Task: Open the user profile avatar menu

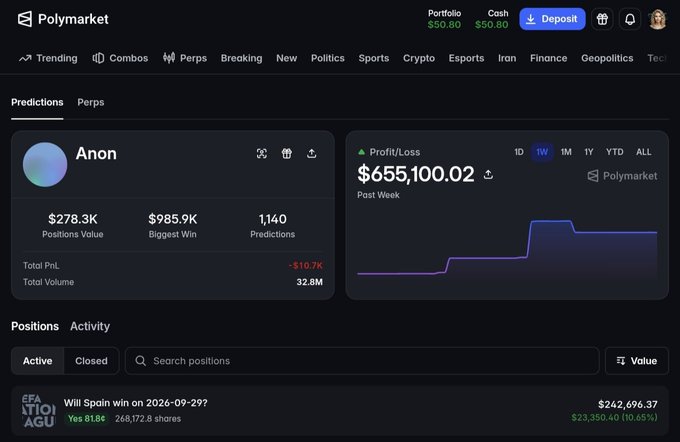Action: click(657, 19)
